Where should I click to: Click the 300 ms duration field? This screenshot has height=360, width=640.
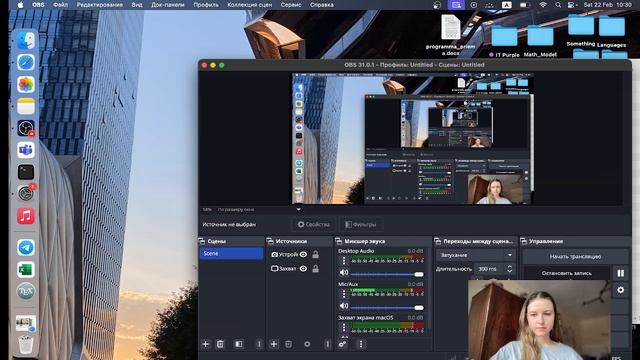tap(490, 269)
